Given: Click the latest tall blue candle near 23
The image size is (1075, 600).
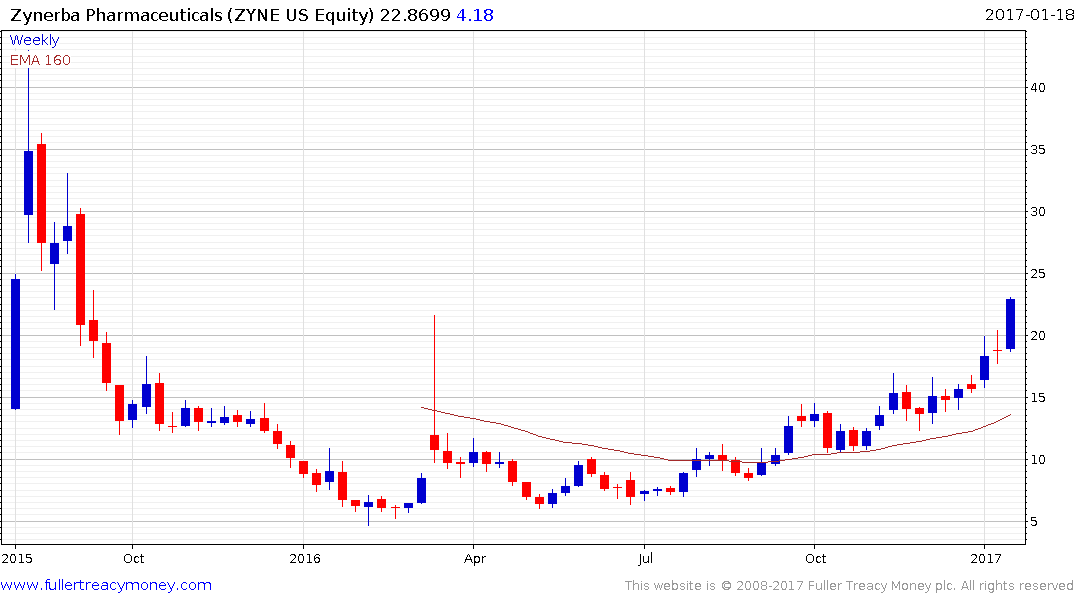Looking at the screenshot, I should click(x=1011, y=324).
